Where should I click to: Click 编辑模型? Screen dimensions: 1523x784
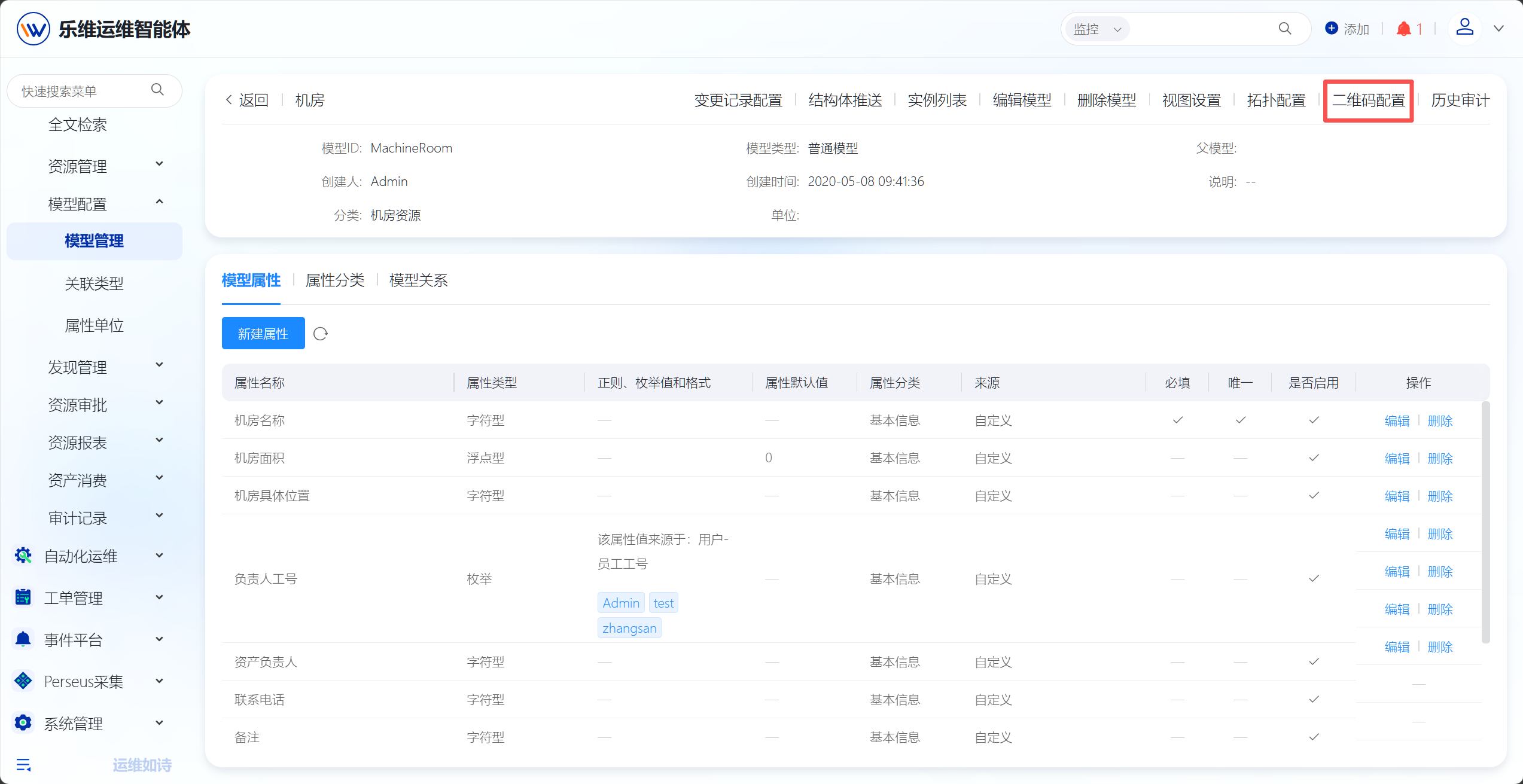click(1022, 100)
